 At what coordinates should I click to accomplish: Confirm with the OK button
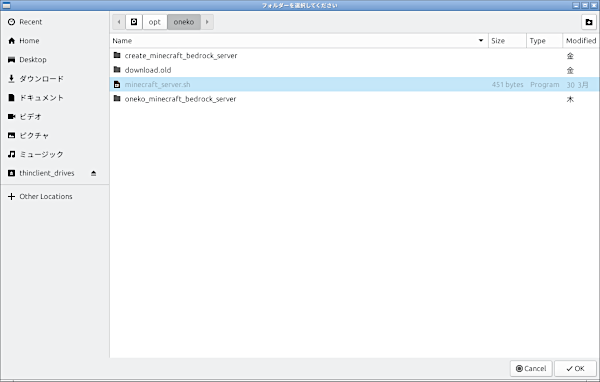[575, 369]
